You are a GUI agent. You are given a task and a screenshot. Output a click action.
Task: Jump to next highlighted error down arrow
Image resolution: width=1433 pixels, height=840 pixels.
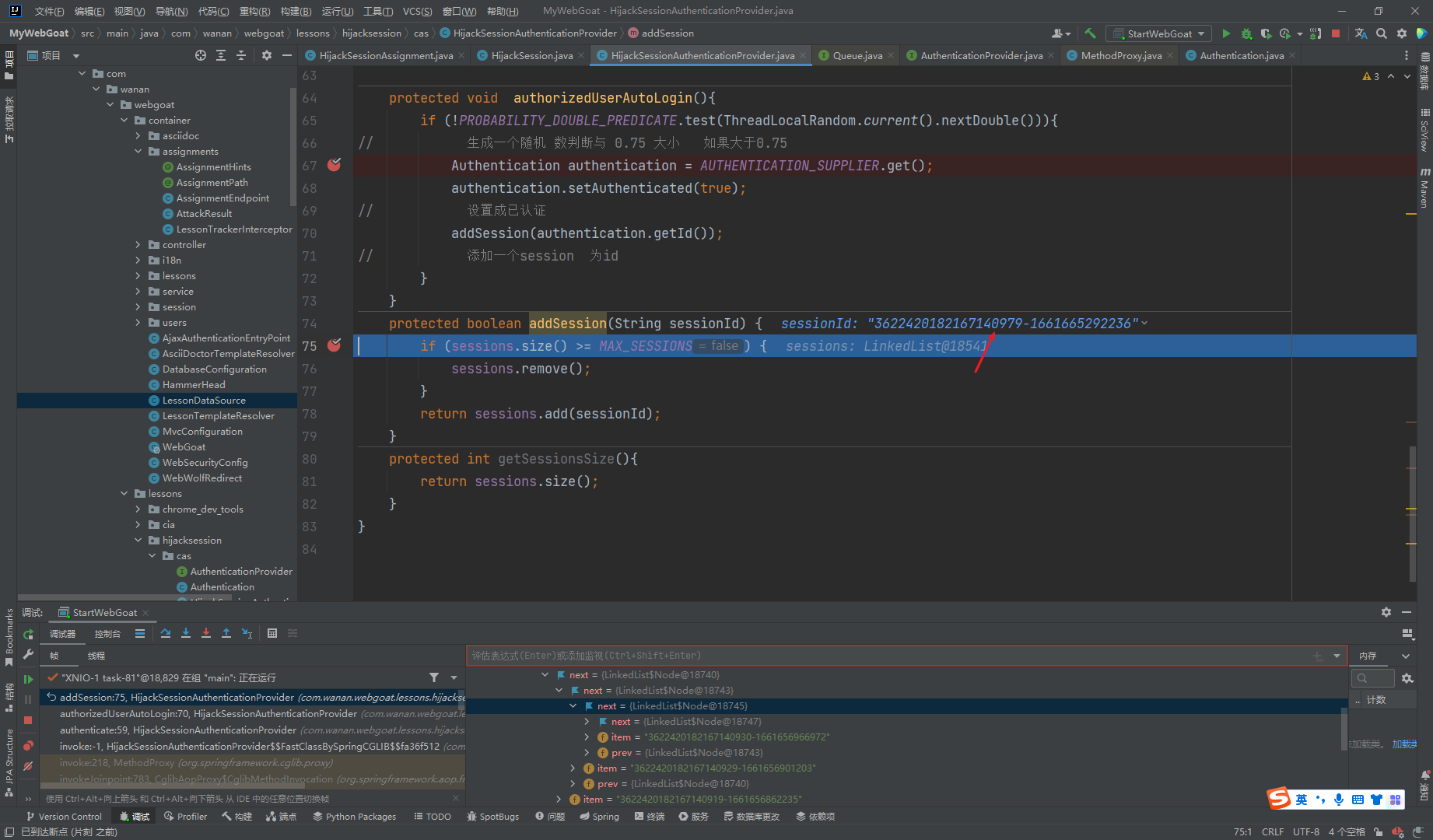(1407, 76)
